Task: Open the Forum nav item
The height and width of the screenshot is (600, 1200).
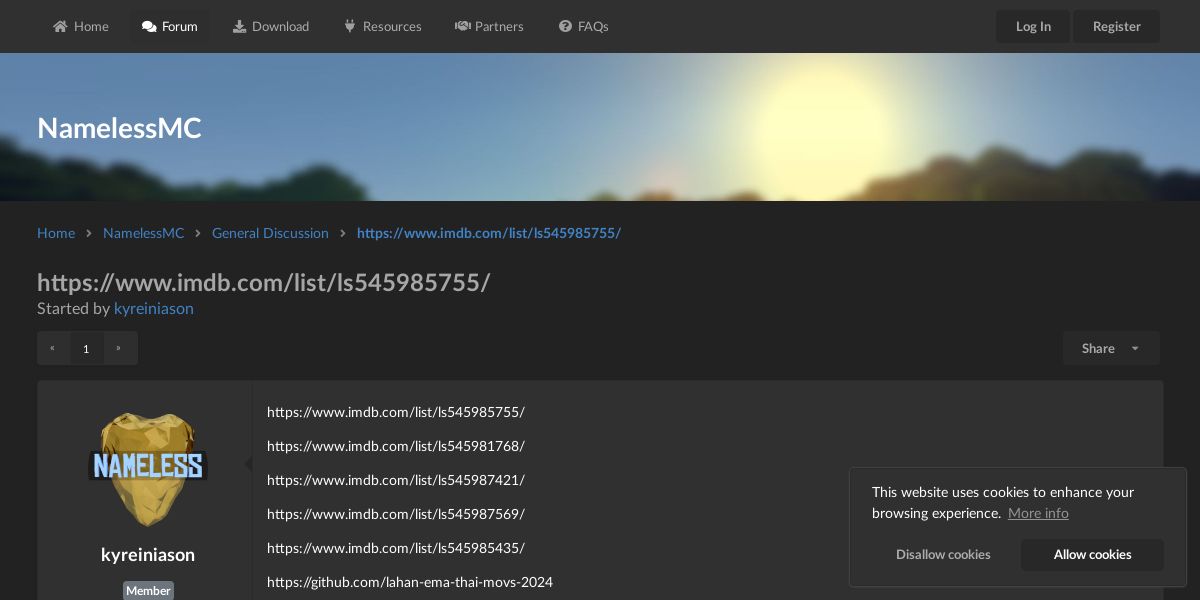Action: pyautogui.click(x=170, y=26)
